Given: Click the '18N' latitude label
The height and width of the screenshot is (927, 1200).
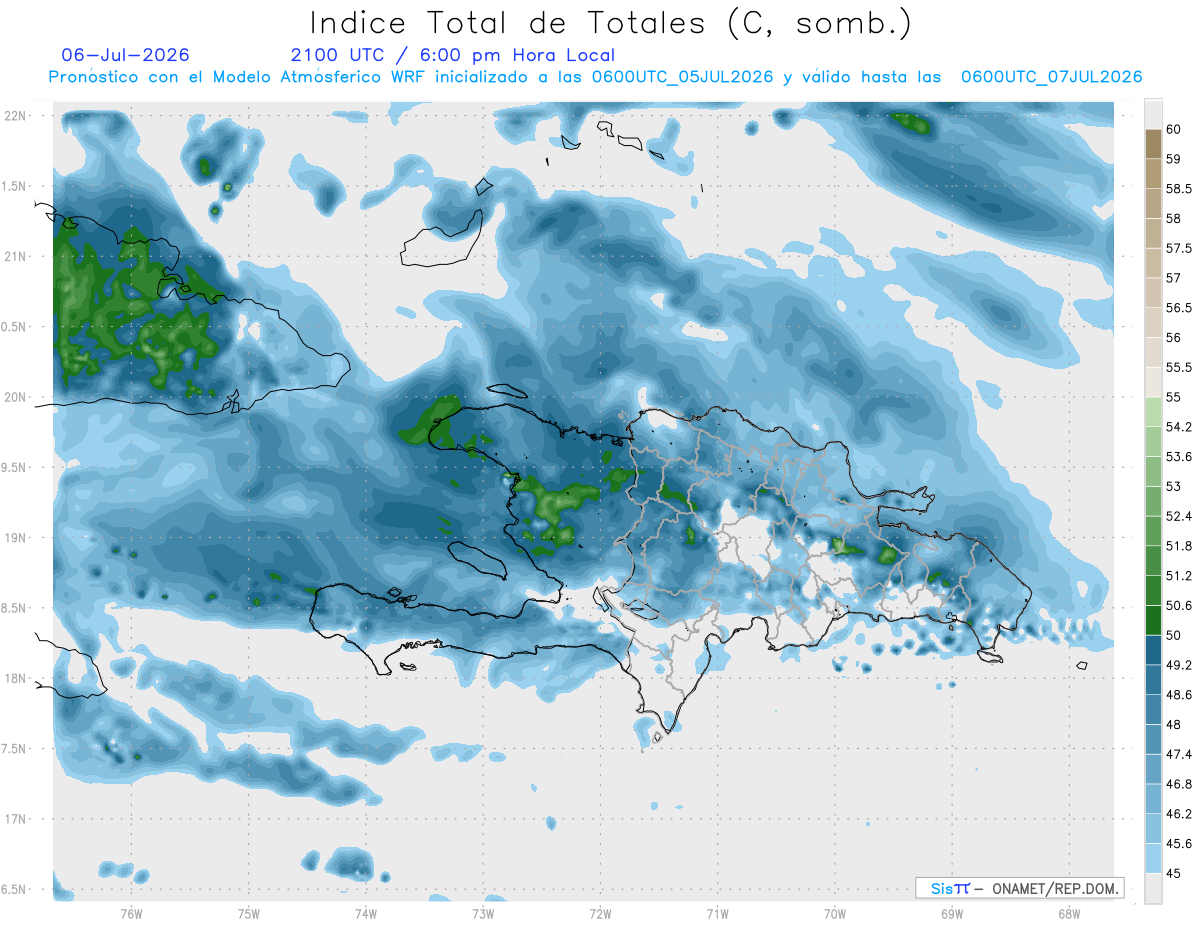Looking at the screenshot, I should 15,678.
